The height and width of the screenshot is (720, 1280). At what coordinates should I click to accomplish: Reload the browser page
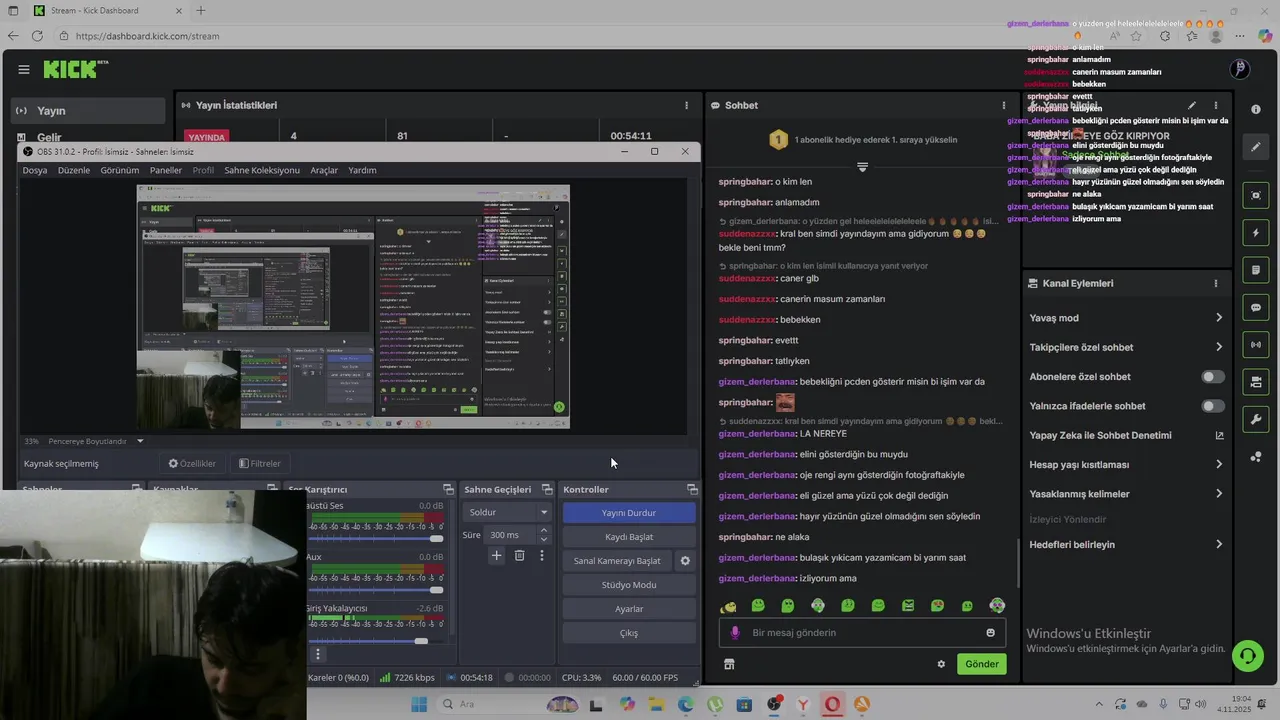click(x=37, y=36)
